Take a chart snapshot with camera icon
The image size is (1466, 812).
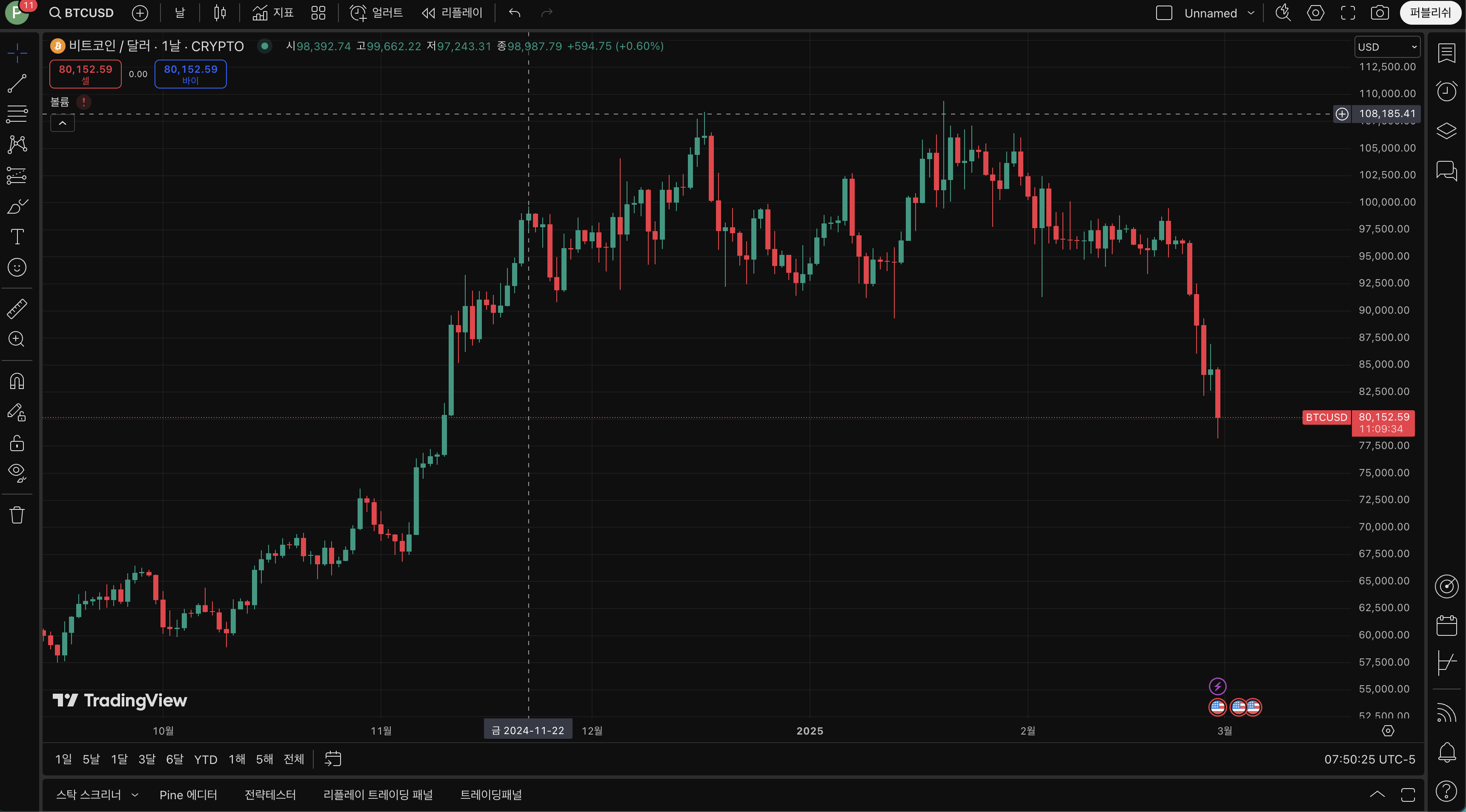click(x=1380, y=12)
